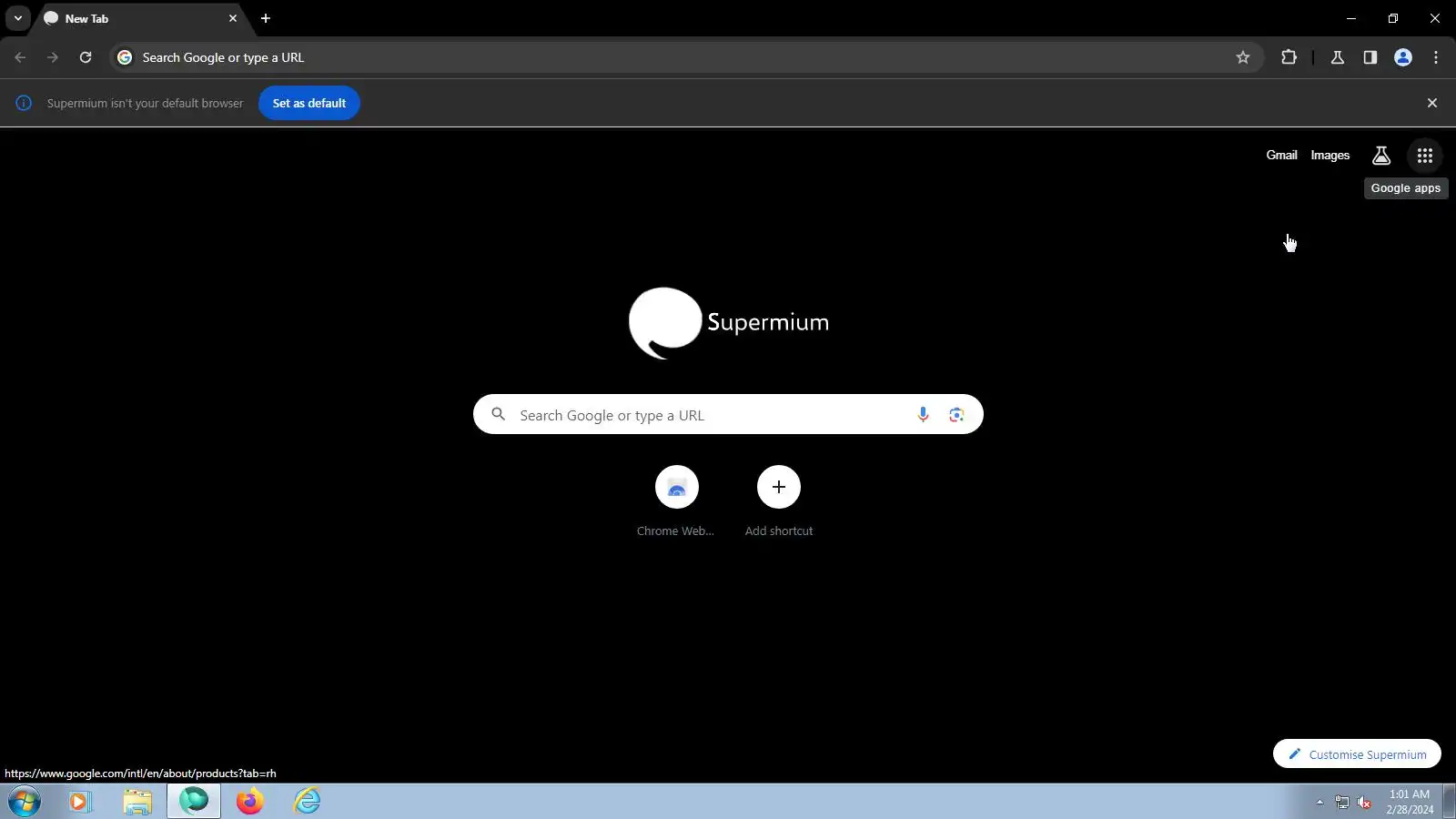This screenshot has height=819, width=1456.
Task: Open the Chrome Web Store shortcut
Action: [x=676, y=502]
